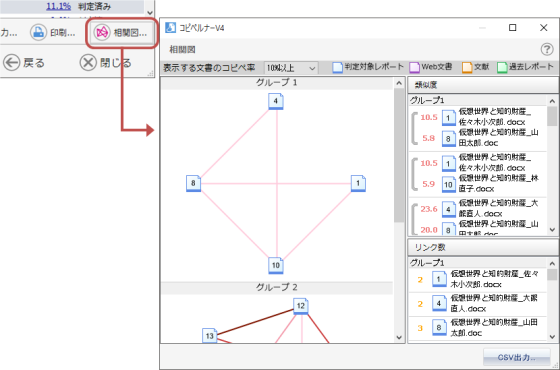The height and width of the screenshot is (370, 560).
Task: Select 山田太郎.doc row in link count list
Action: 478,328
